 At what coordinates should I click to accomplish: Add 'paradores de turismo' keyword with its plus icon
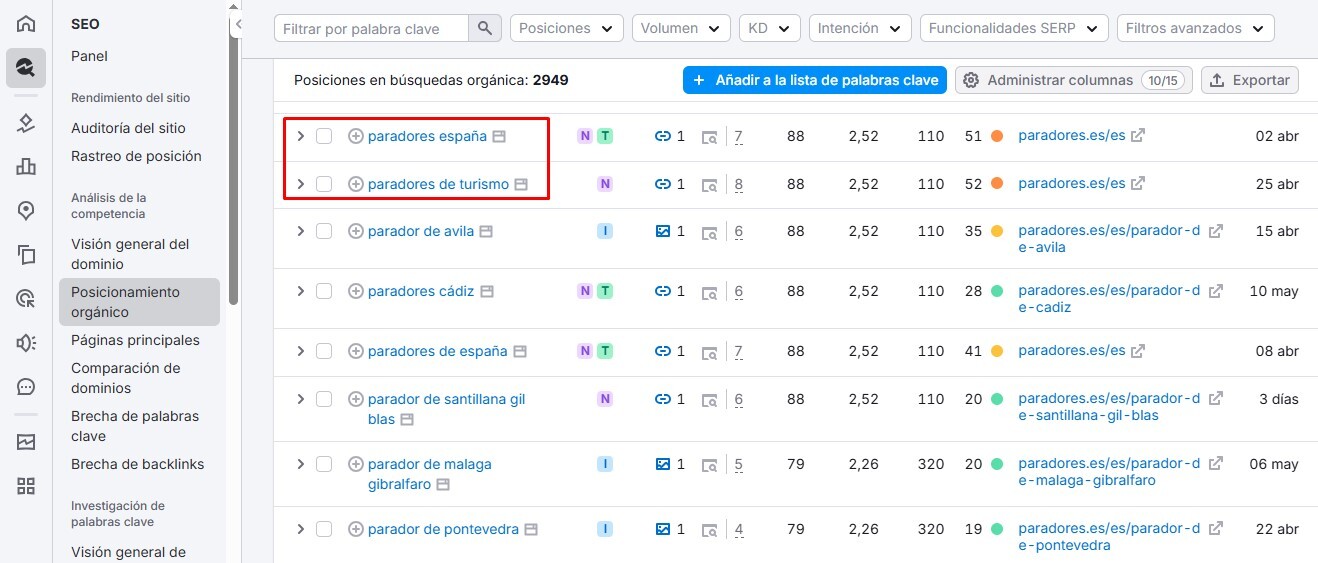click(x=355, y=184)
